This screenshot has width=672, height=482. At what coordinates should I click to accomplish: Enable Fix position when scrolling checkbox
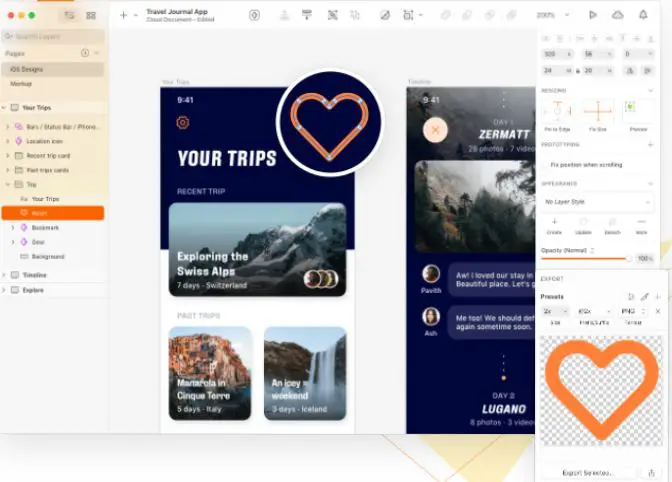[544, 164]
